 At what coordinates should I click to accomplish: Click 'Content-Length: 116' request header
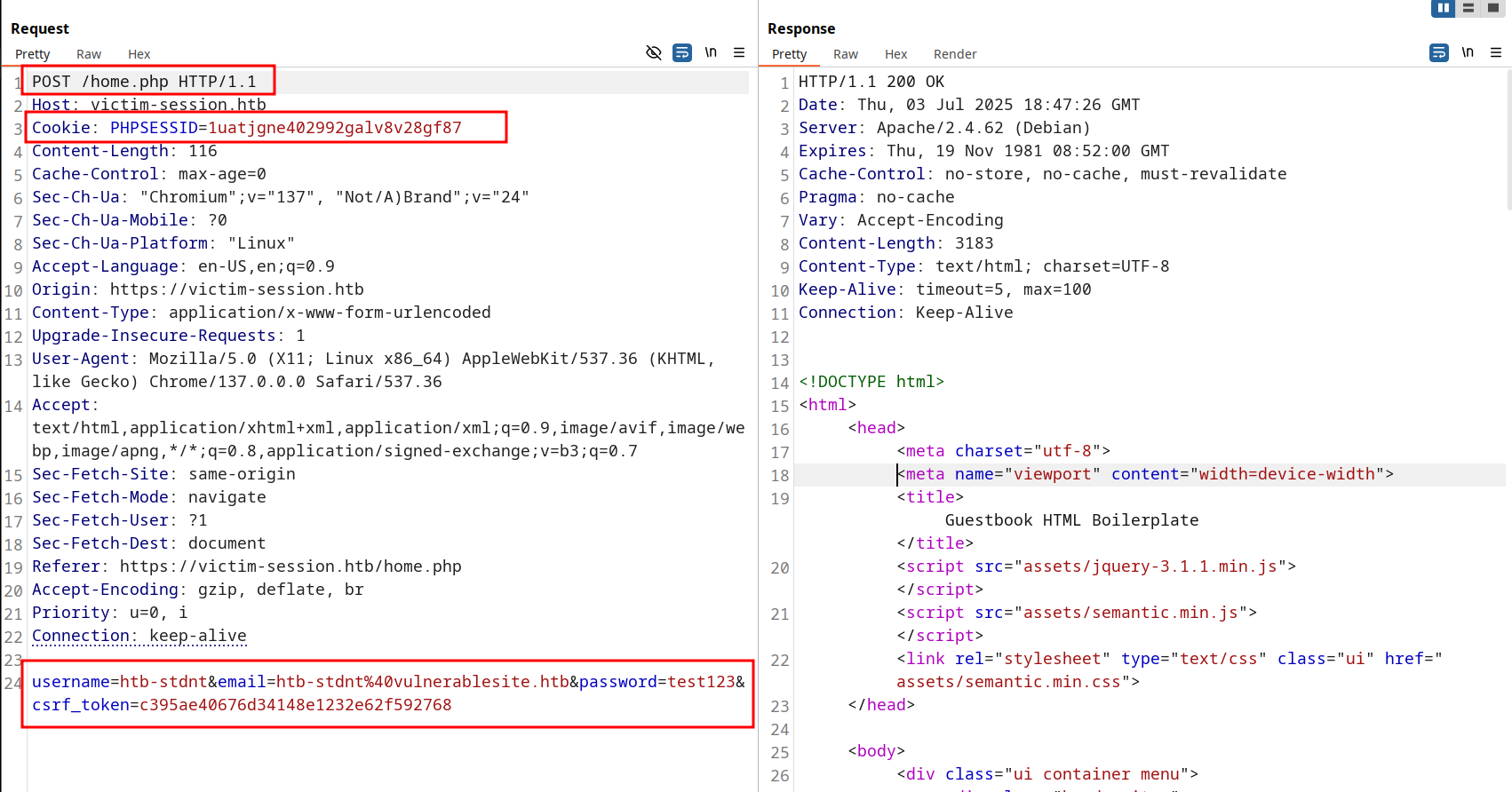point(124,151)
